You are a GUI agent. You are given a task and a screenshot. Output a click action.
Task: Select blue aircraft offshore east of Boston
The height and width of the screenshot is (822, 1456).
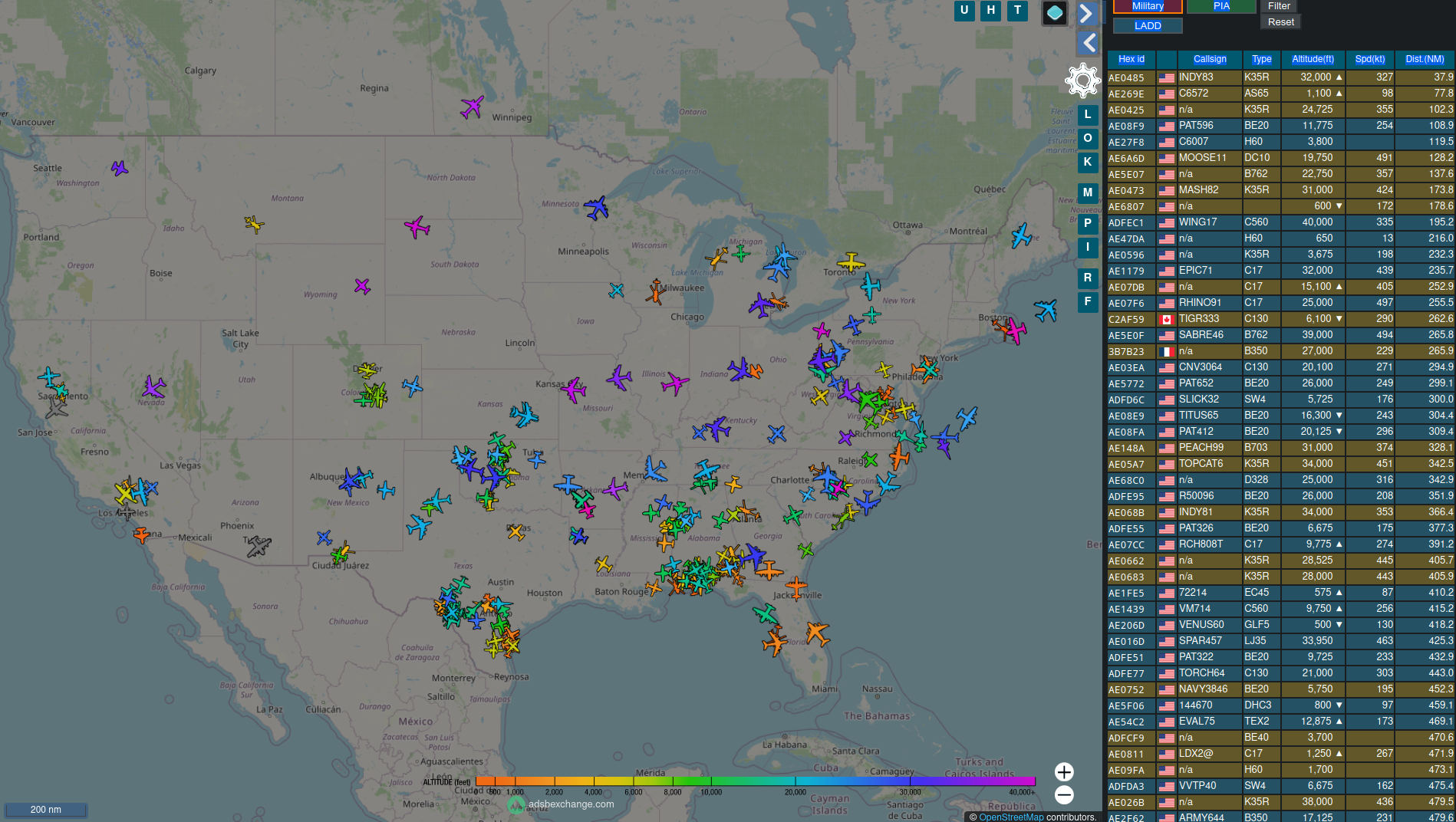pyautogui.click(x=1046, y=310)
